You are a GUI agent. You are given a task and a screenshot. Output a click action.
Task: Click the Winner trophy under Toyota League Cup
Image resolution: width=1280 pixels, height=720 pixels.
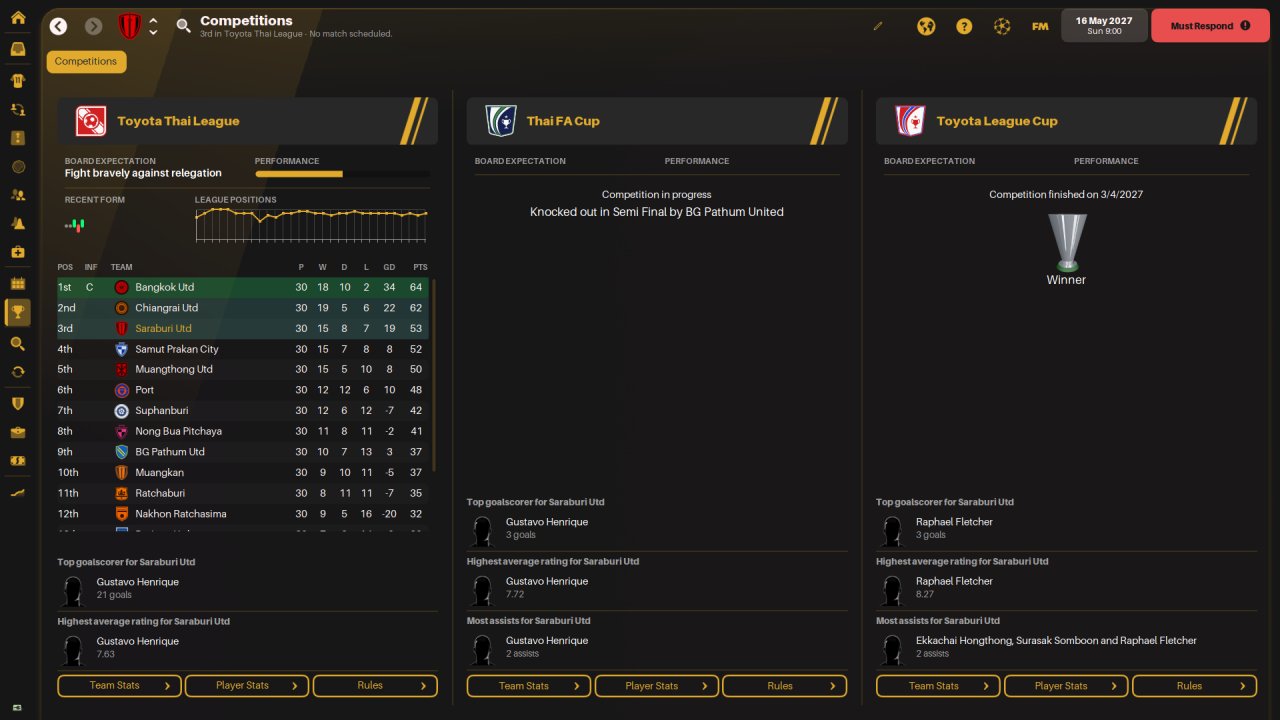pos(1066,242)
